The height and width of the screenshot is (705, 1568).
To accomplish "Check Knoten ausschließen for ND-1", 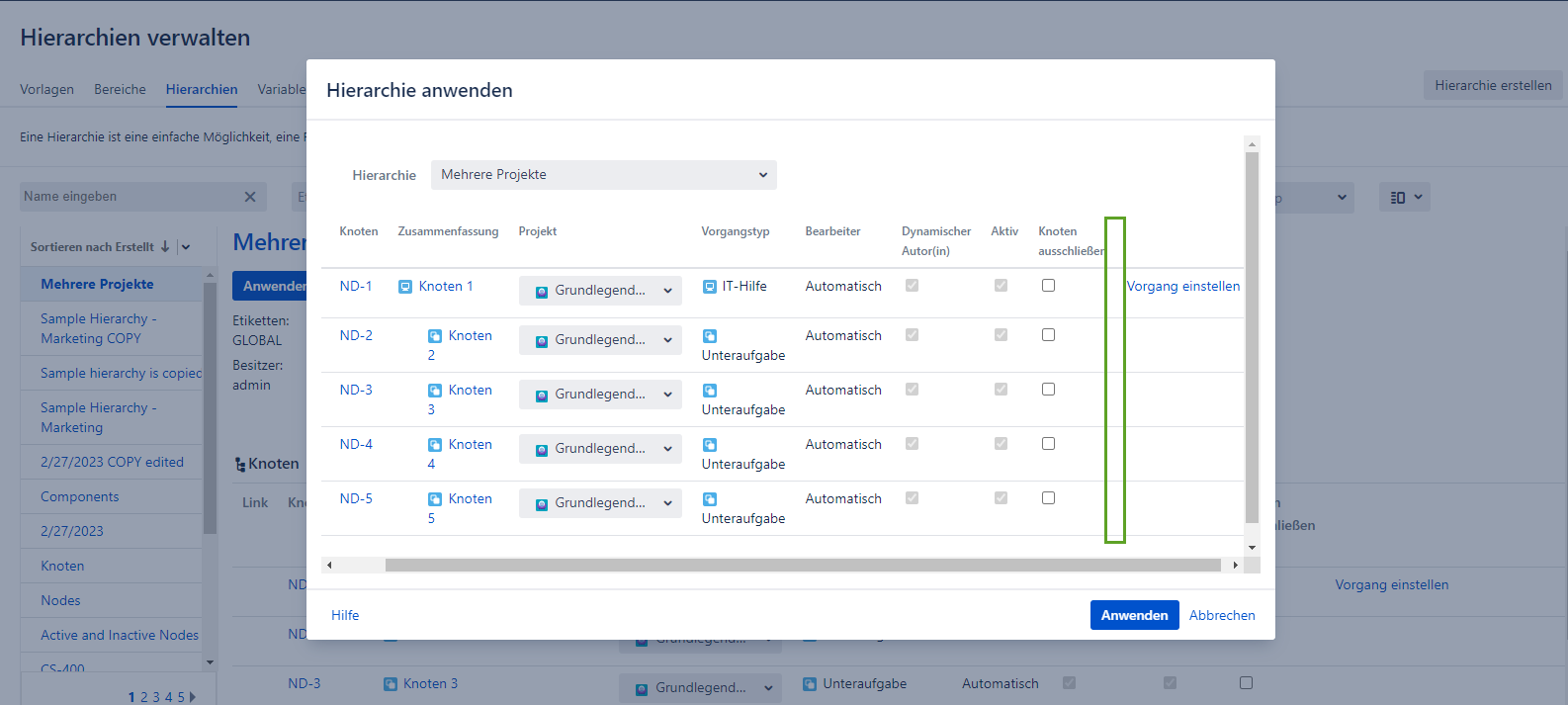I will click(x=1048, y=286).
